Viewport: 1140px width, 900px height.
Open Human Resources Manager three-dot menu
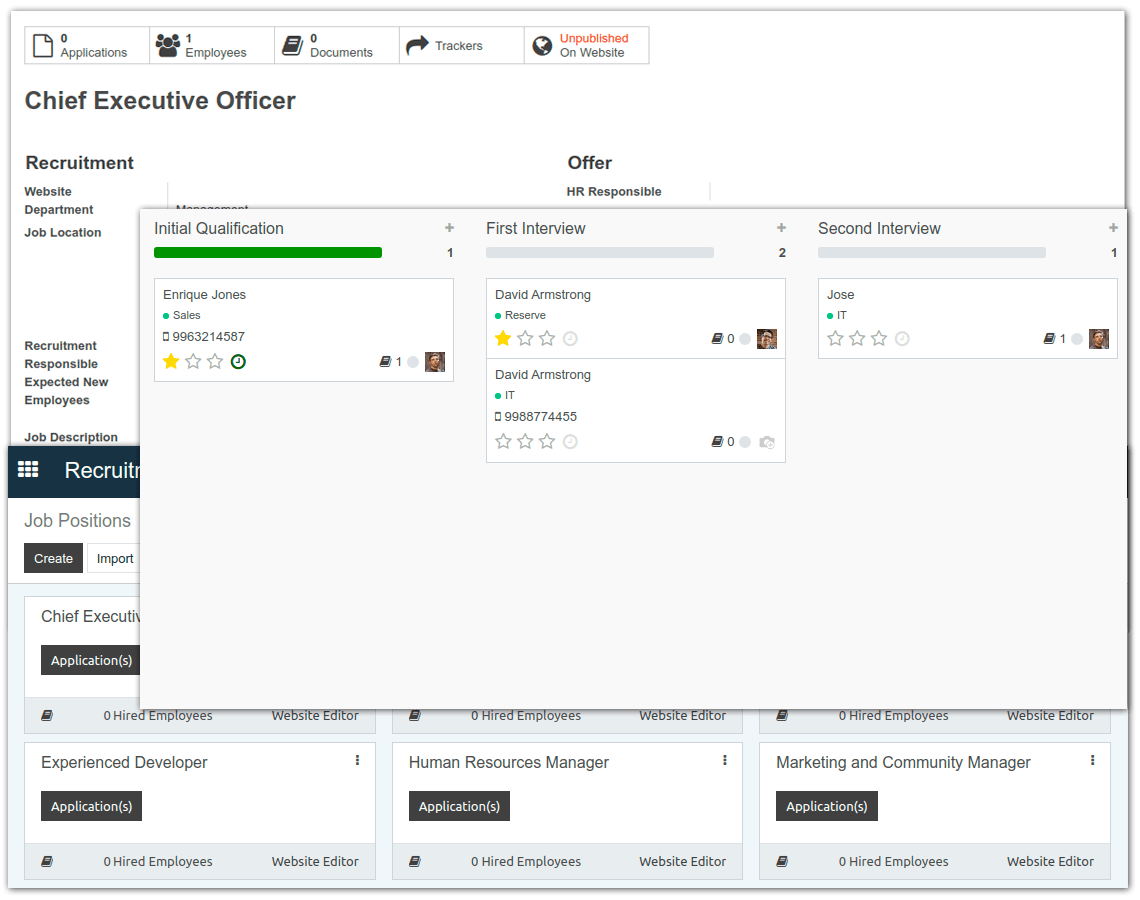(x=725, y=761)
